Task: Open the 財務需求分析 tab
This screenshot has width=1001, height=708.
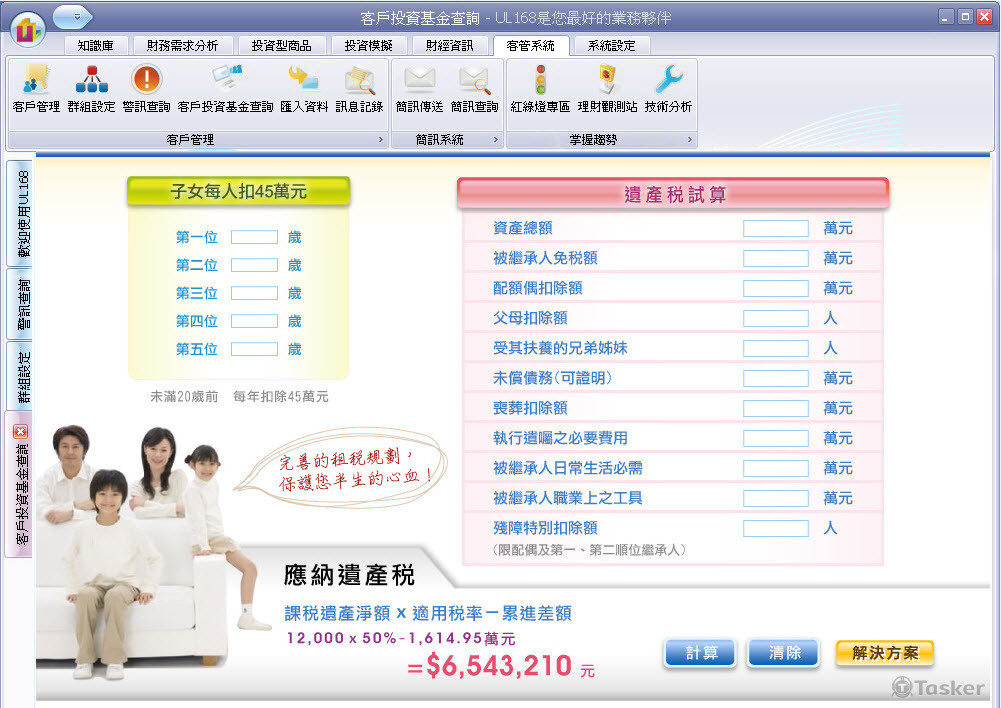Action: pyautogui.click(x=183, y=44)
